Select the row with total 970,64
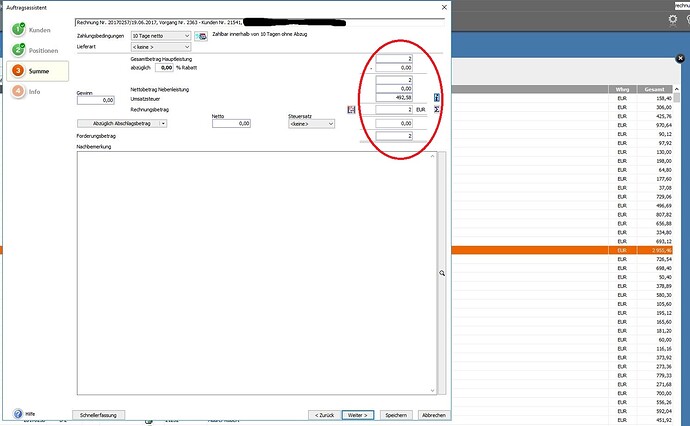690x426 pixels. (x=562, y=125)
